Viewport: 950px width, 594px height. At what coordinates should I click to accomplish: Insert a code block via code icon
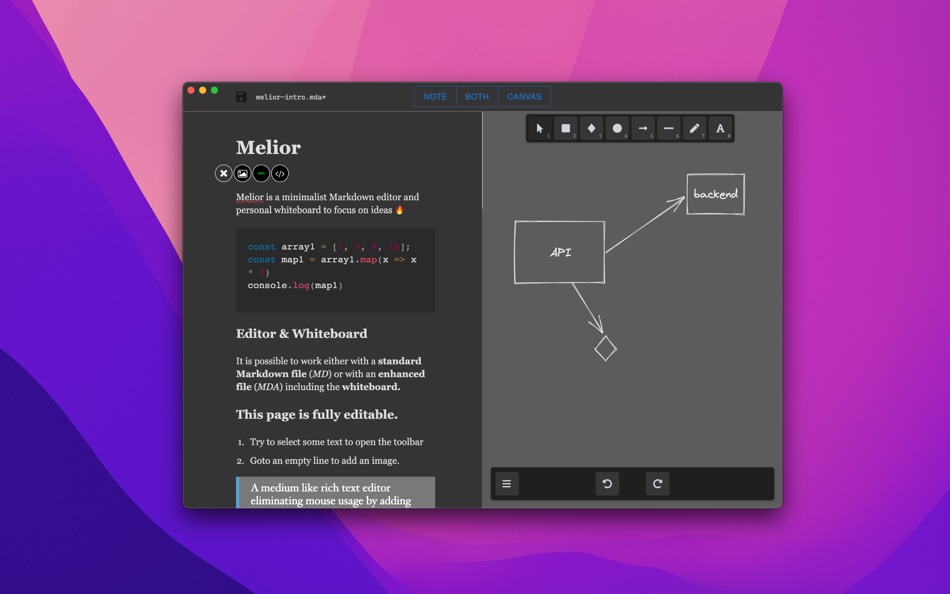pos(280,173)
